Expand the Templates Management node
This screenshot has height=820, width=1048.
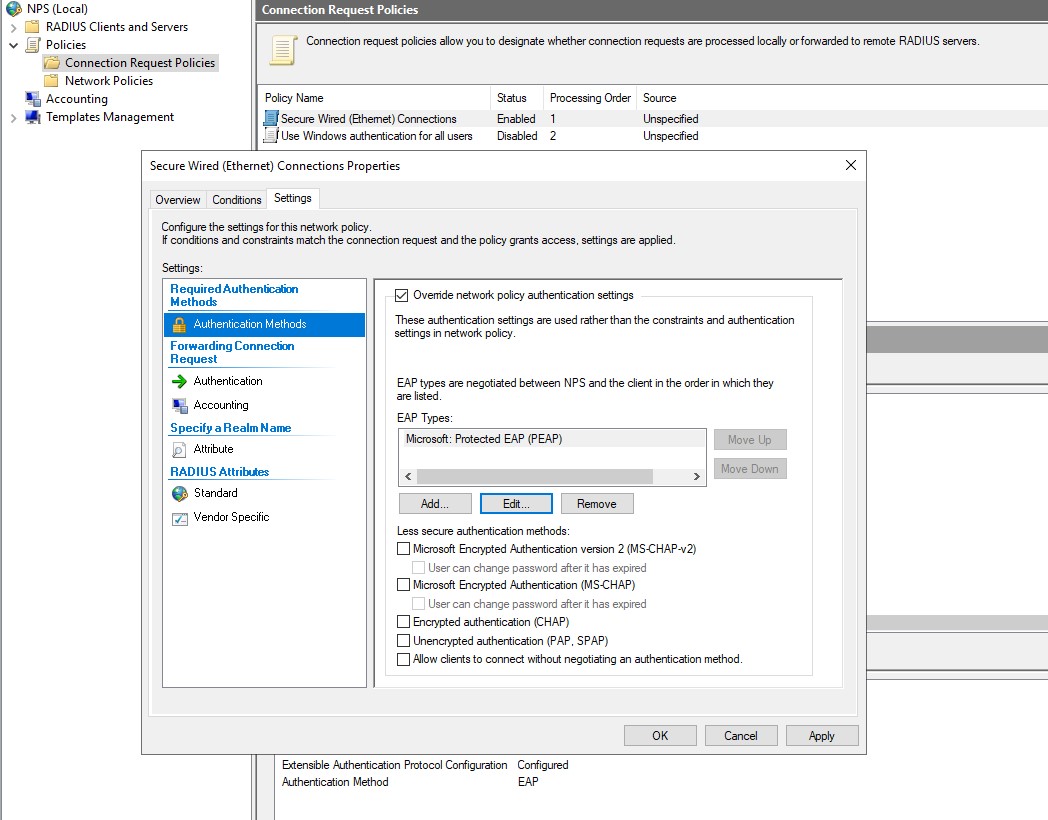(x=14, y=117)
